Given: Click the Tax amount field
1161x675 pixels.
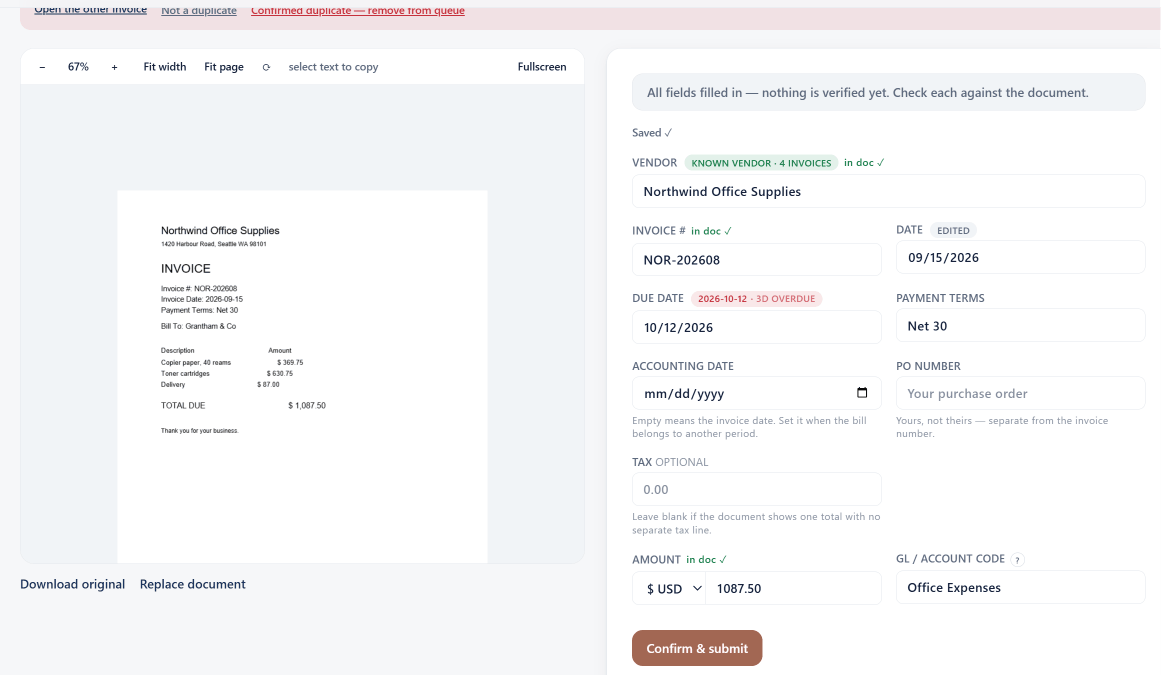Looking at the screenshot, I should (x=757, y=489).
